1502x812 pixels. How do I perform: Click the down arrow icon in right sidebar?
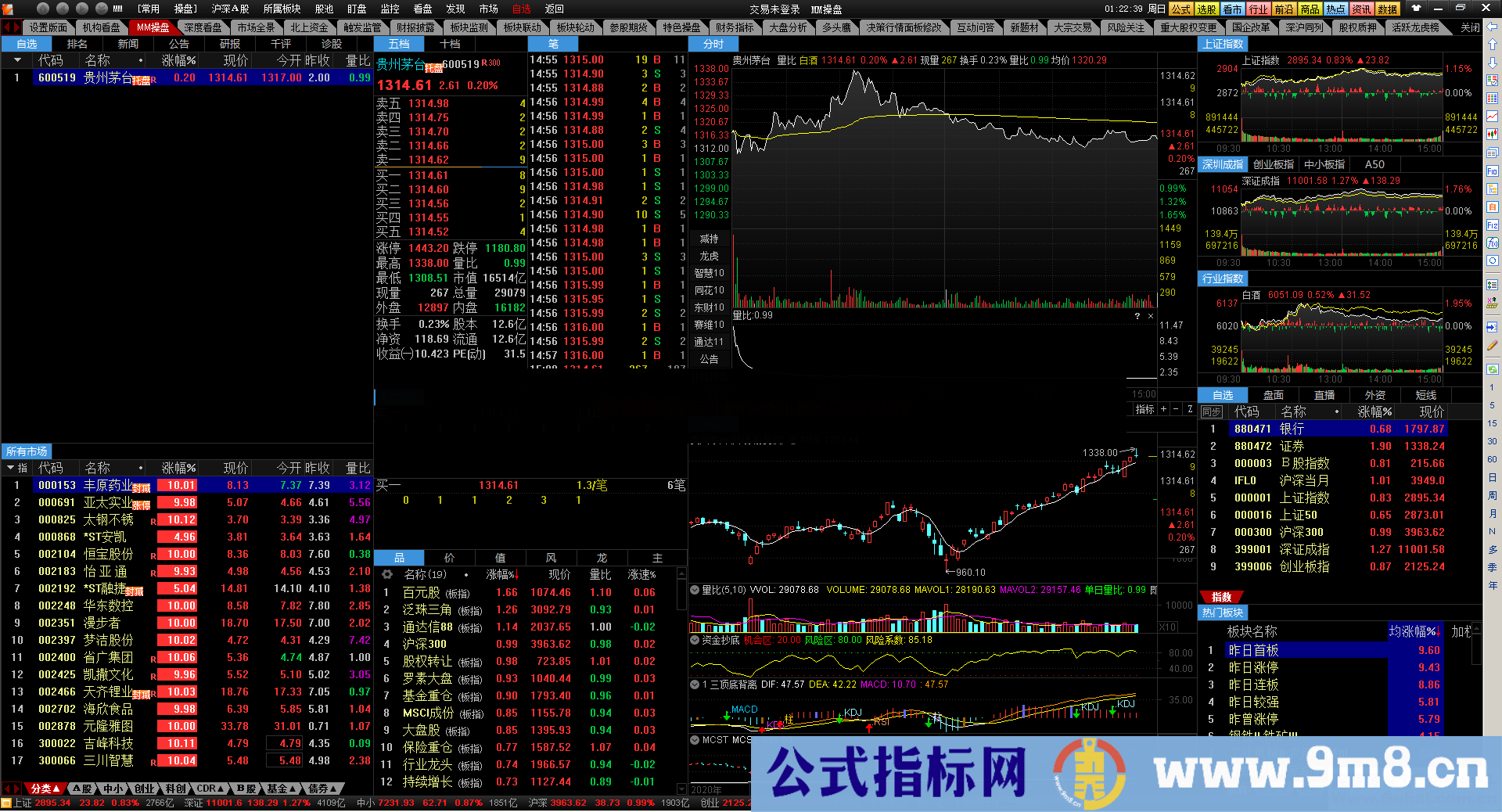1493,63
